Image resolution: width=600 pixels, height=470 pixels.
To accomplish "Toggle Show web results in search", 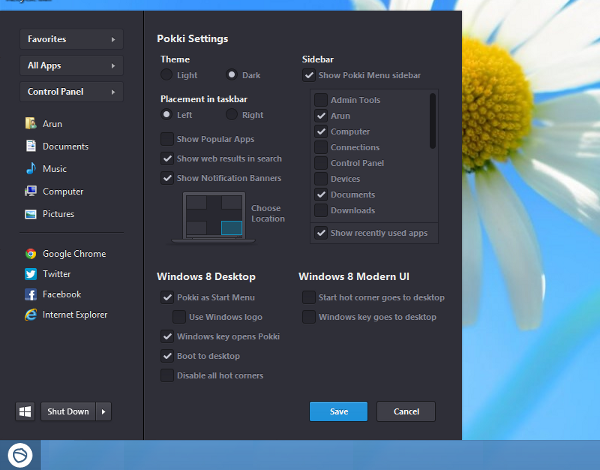I will [167, 158].
